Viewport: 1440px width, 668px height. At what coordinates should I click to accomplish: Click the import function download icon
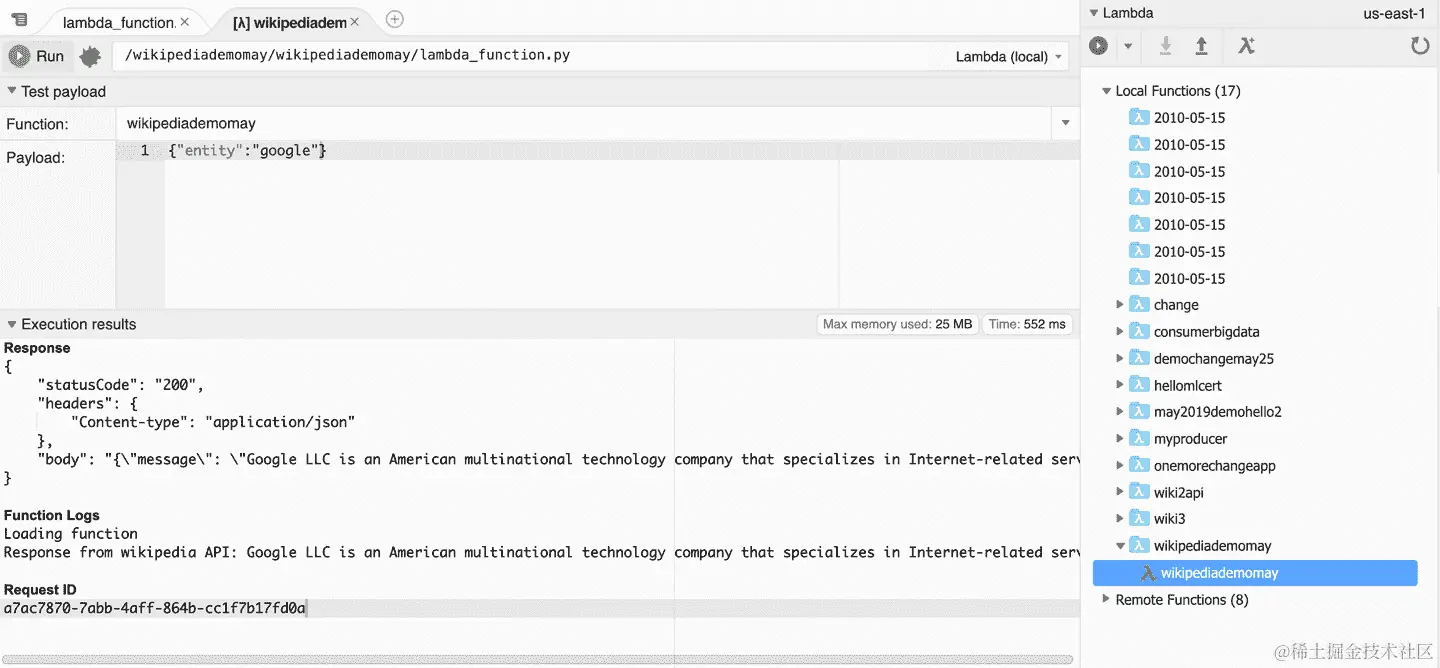[x=1165, y=46]
